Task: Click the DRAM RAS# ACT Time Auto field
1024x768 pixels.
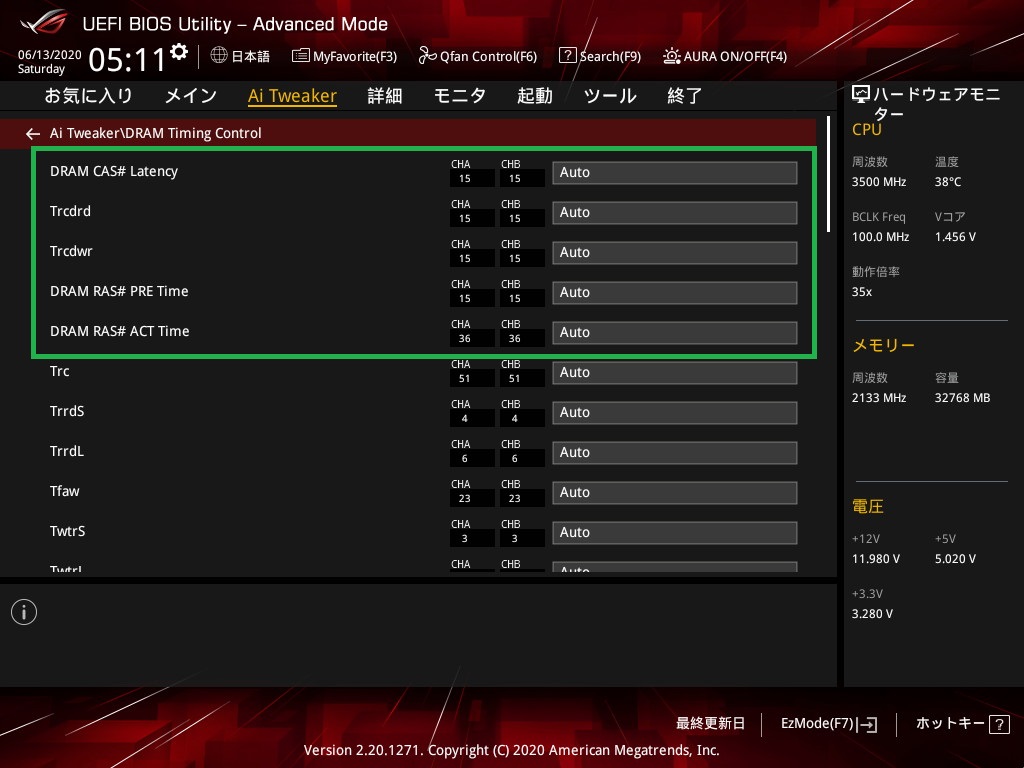Action: pos(675,332)
